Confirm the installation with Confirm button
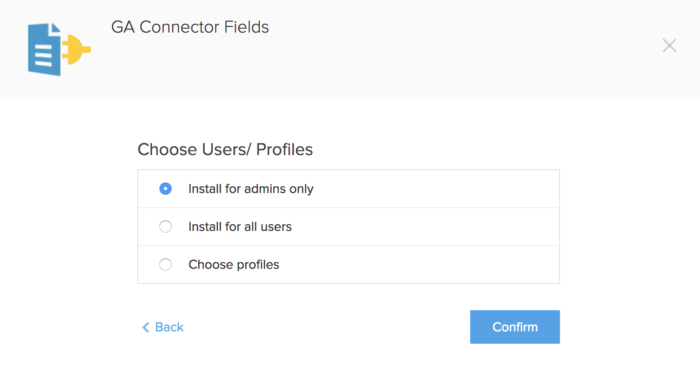700x386 pixels. pos(515,327)
